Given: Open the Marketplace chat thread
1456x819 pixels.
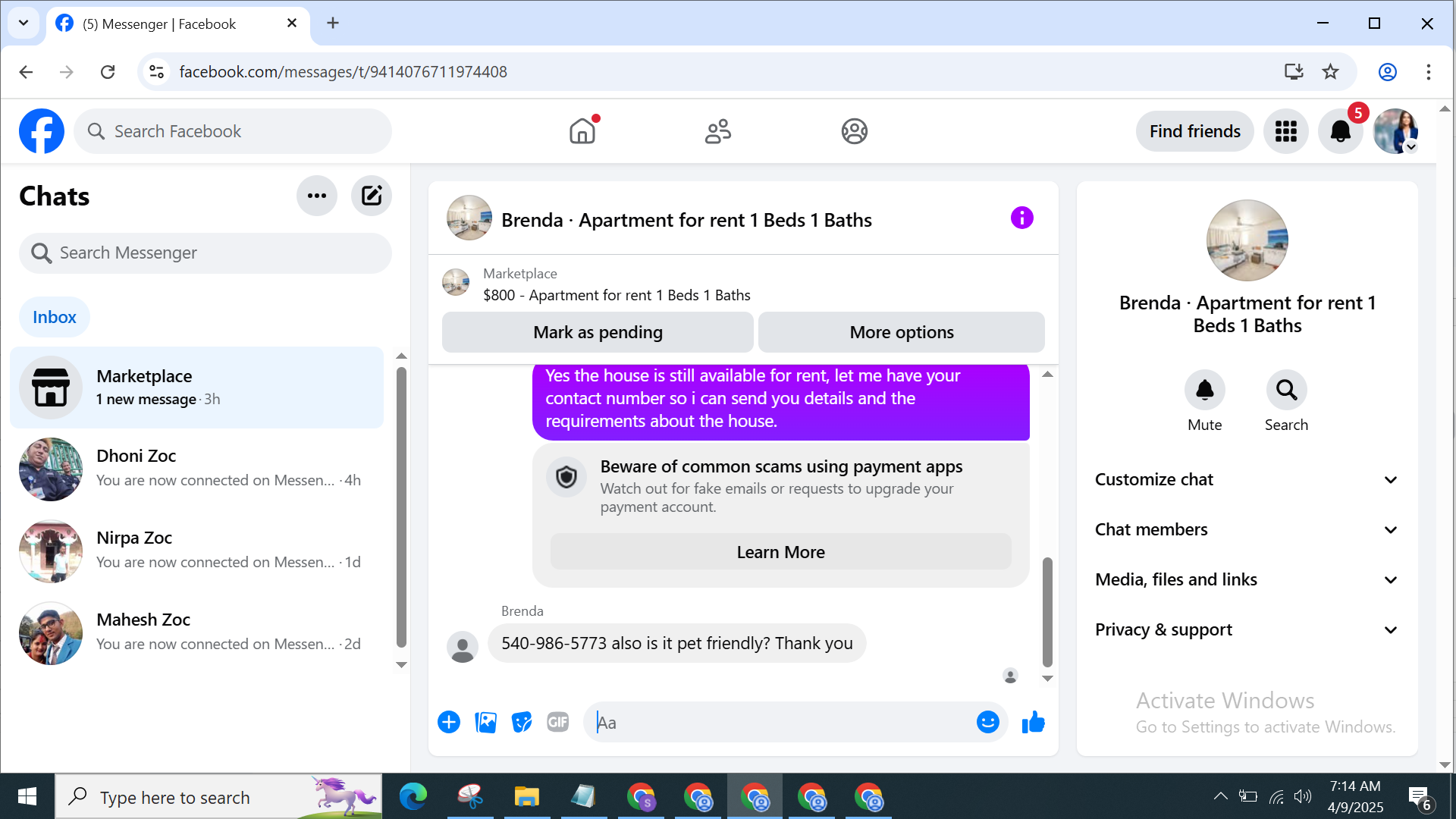Looking at the screenshot, I should pyautogui.click(x=197, y=388).
